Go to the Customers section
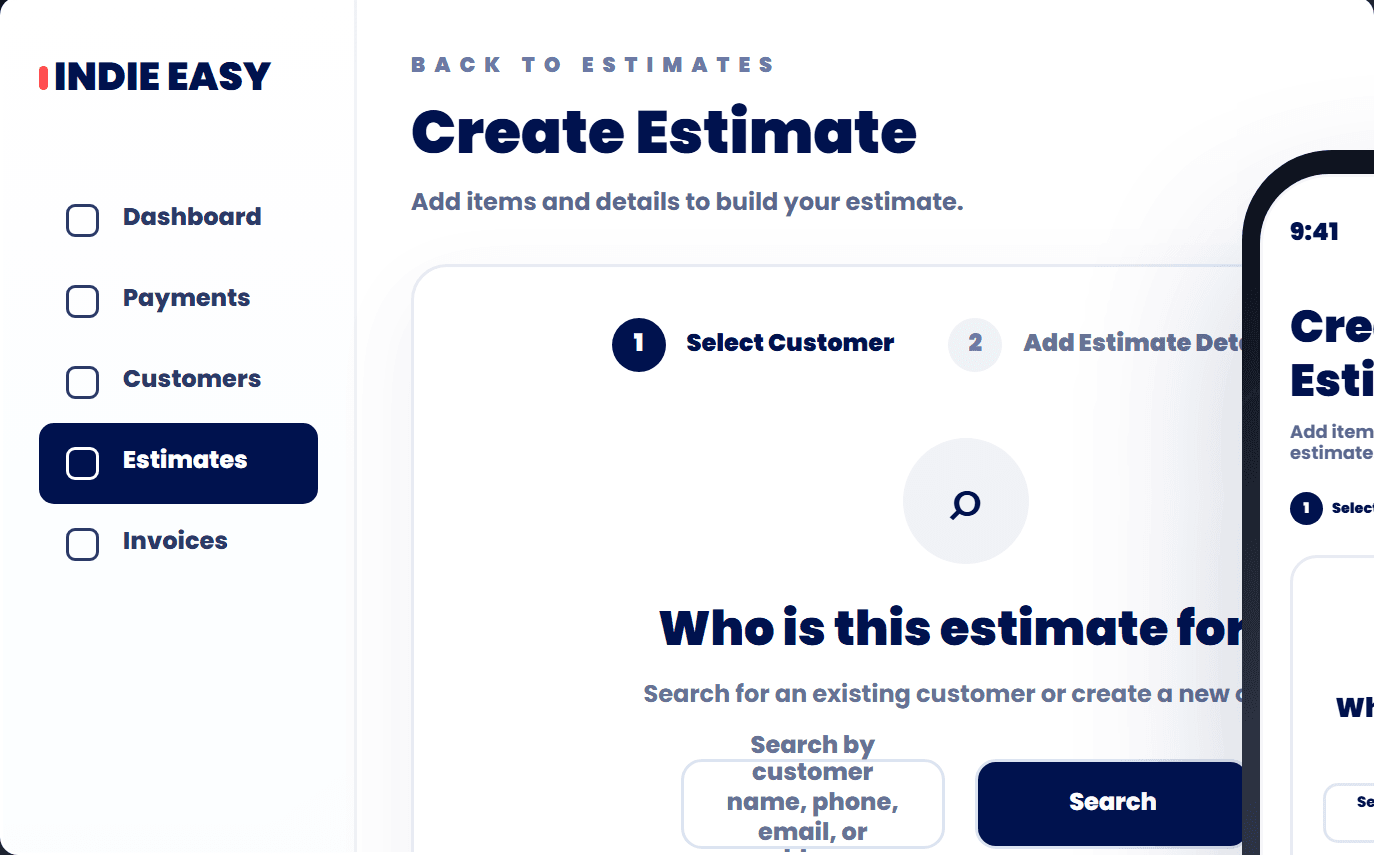Screen dimensions: 1374x855 click(178, 382)
